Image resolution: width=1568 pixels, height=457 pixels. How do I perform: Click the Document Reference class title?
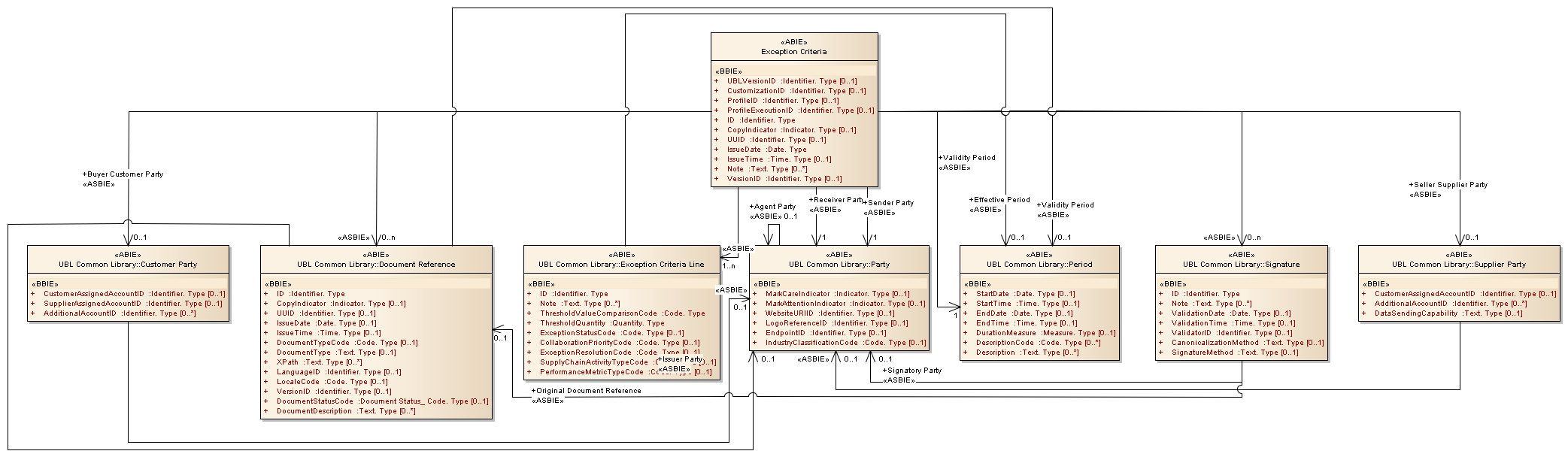click(376, 265)
